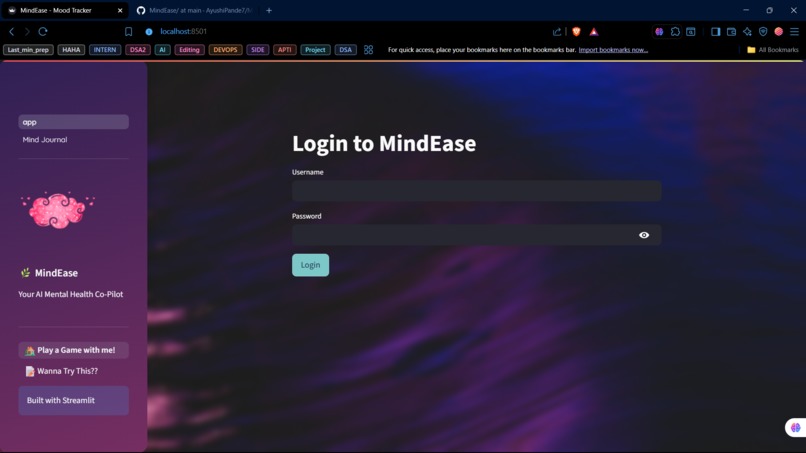This screenshot has width=806, height=453.
Task: Open the DSA bookmark folder
Action: (x=345, y=50)
